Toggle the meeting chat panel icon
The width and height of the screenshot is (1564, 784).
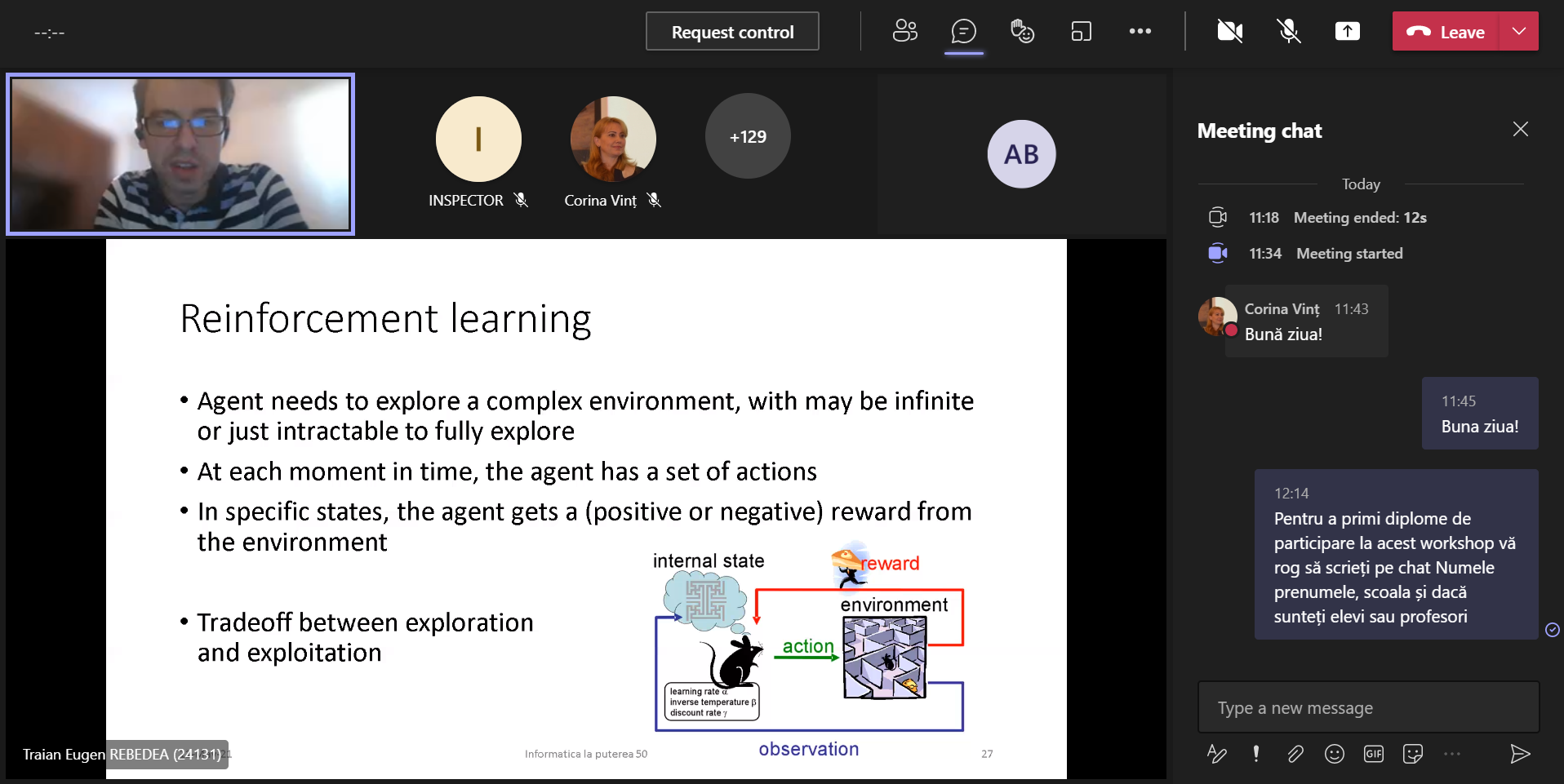pyautogui.click(x=963, y=32)
